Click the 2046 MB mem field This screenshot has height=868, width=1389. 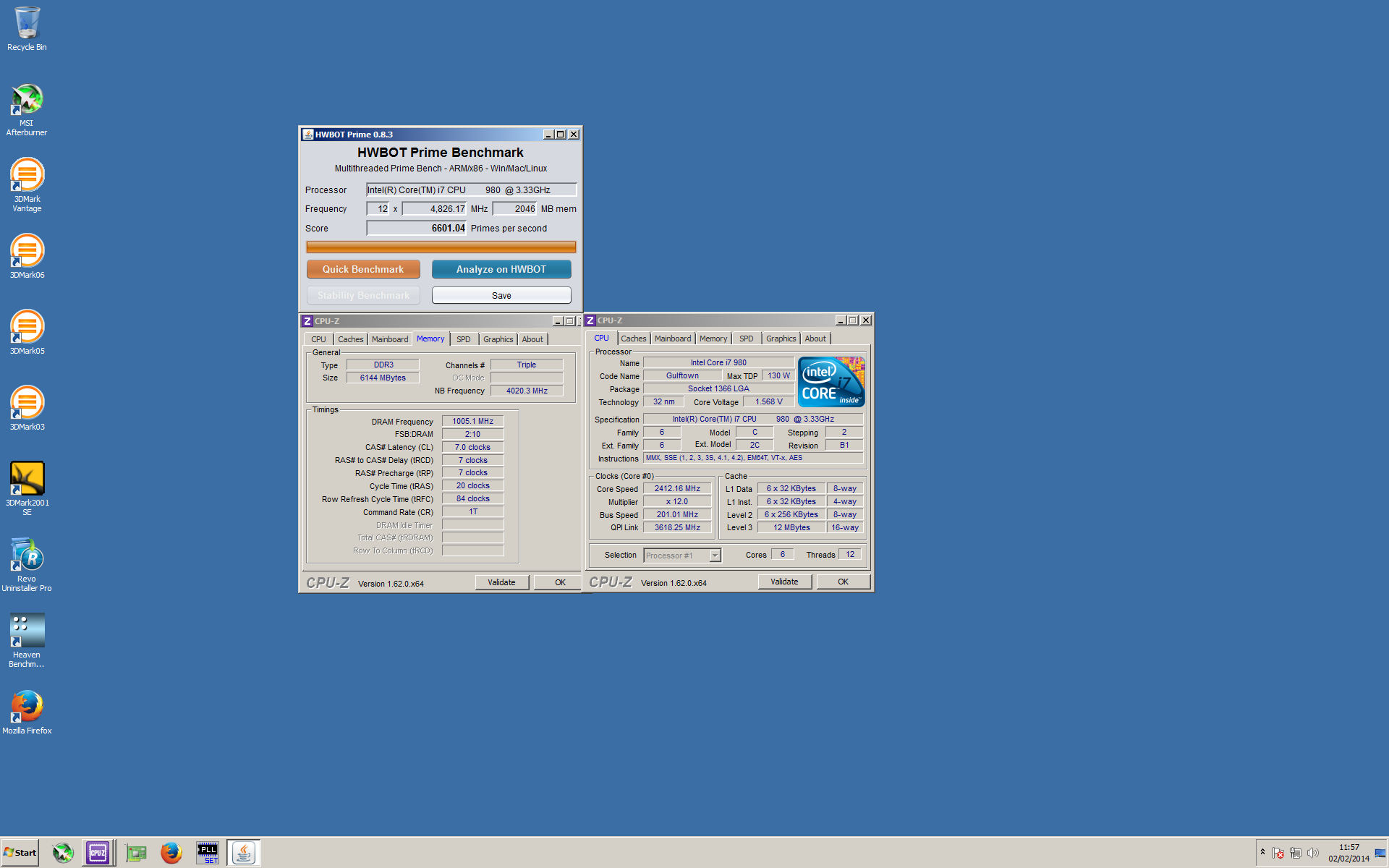(515, 208)
